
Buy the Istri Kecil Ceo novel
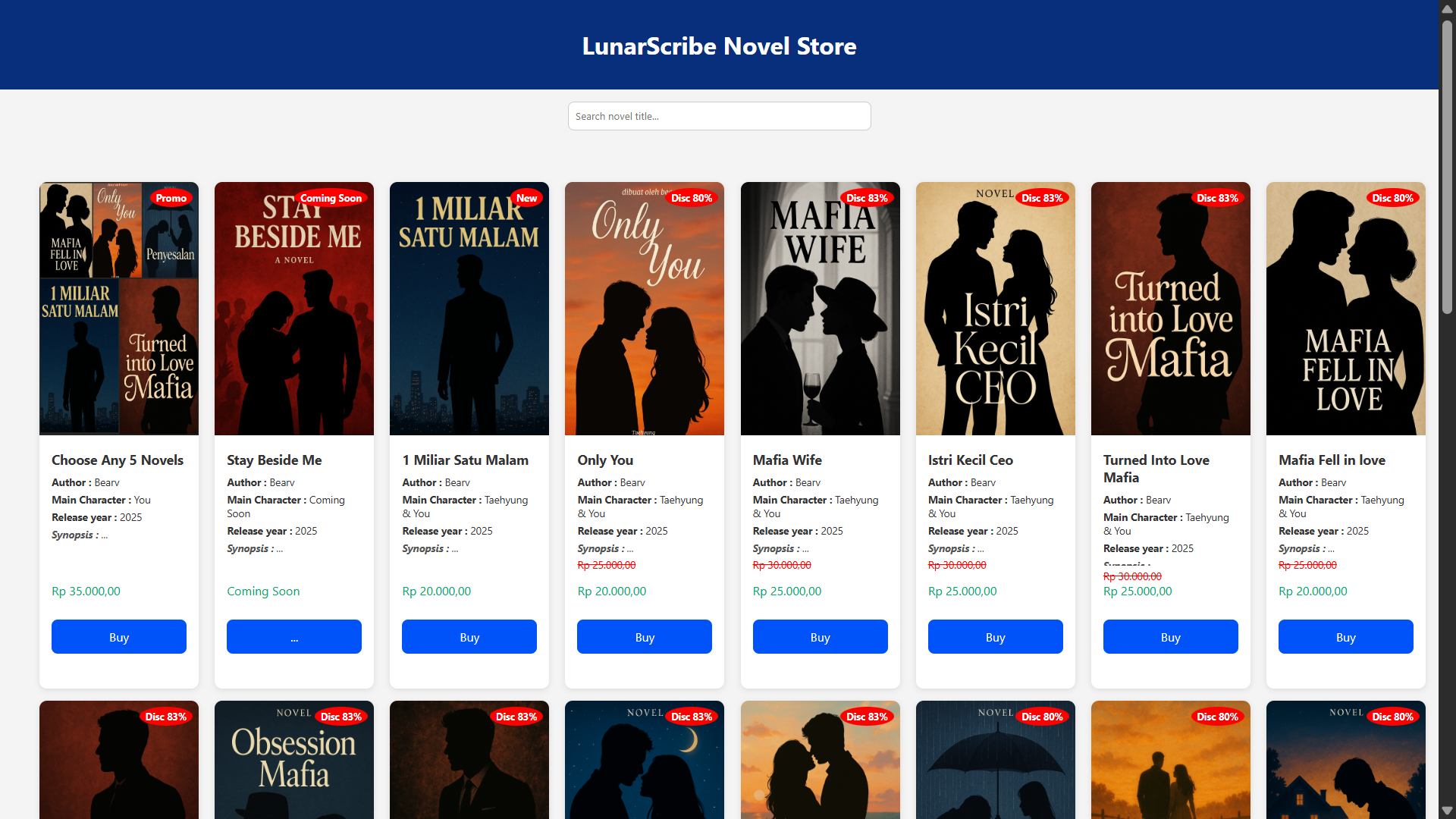coord(996,637)
